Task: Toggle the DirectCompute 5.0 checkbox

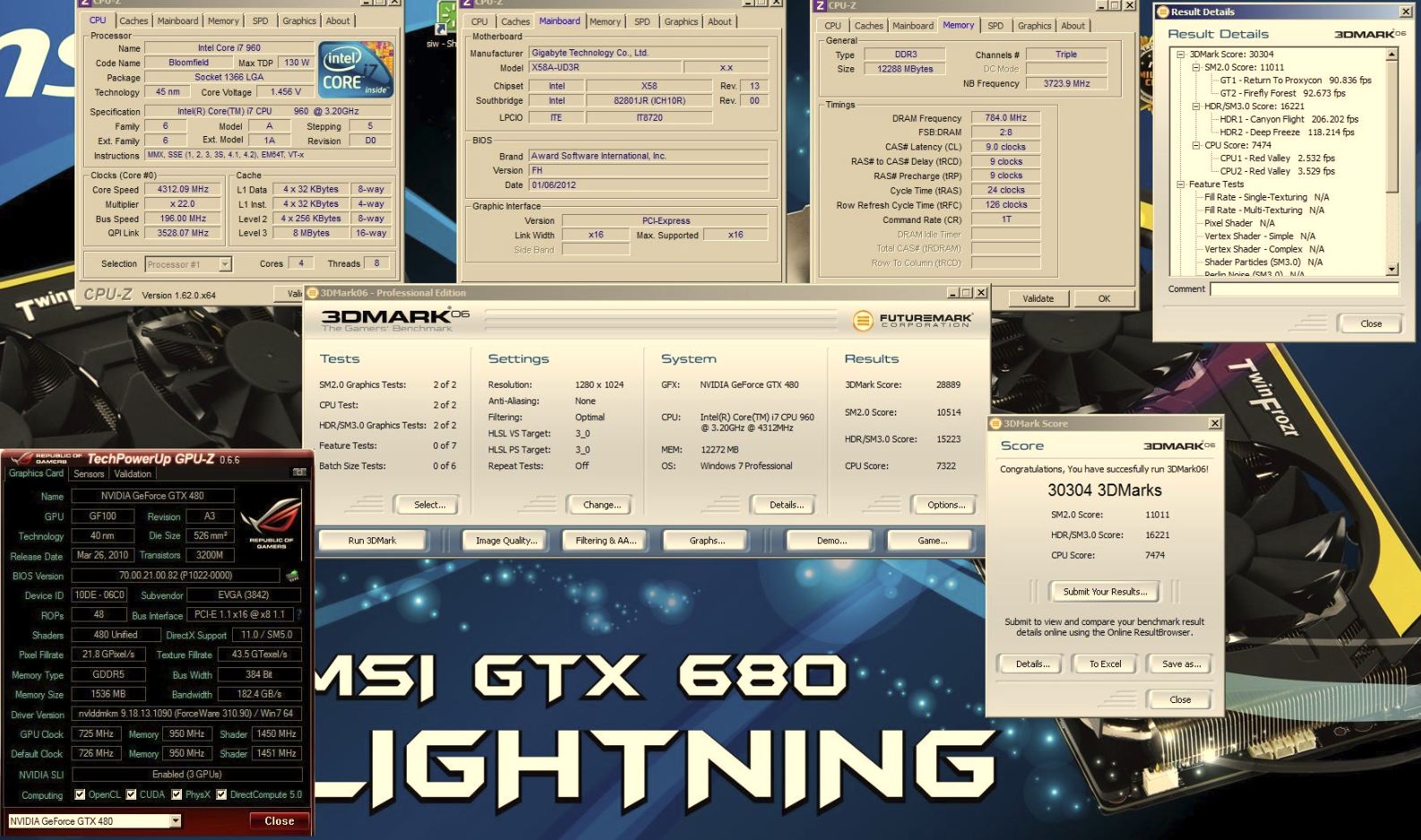Action: click(x=221, y=794)
